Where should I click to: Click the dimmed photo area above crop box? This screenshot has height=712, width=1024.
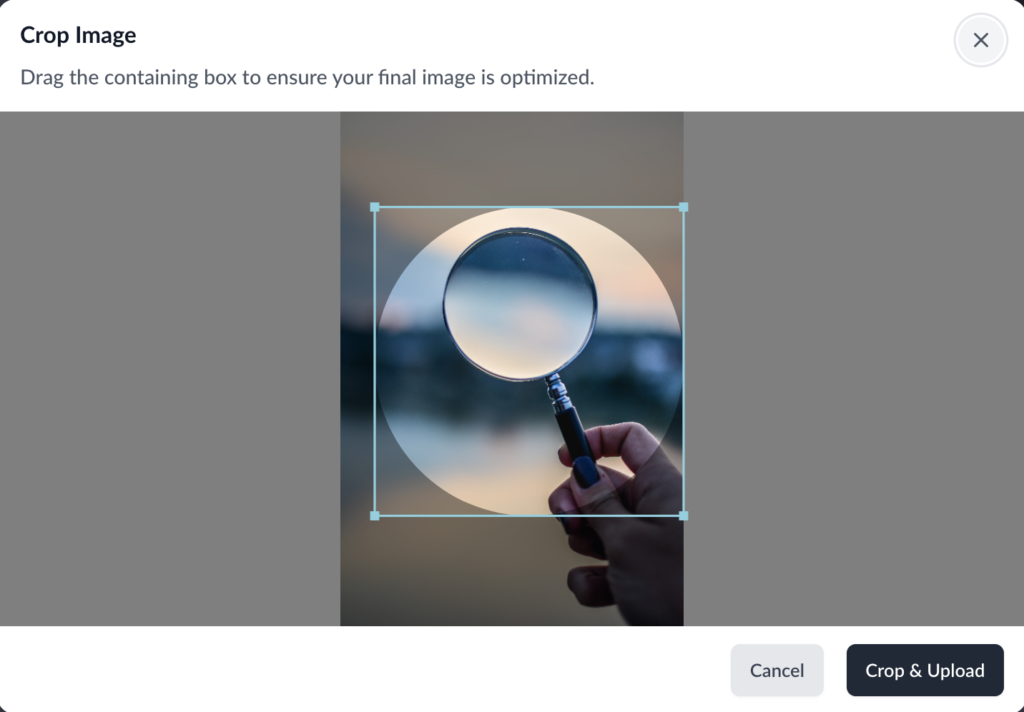point(512,158)
